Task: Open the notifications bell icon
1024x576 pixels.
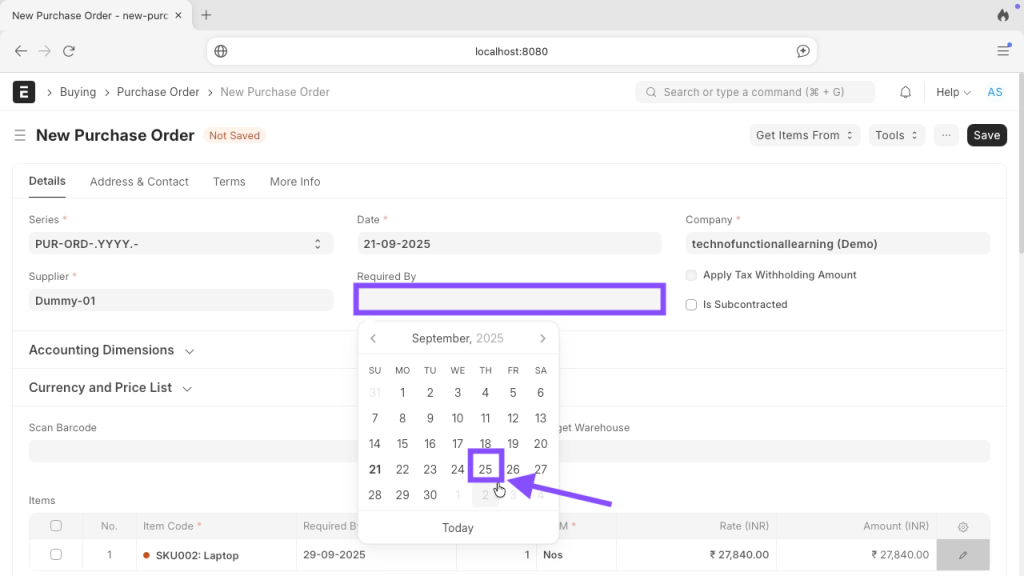Action: click(905, 92)
